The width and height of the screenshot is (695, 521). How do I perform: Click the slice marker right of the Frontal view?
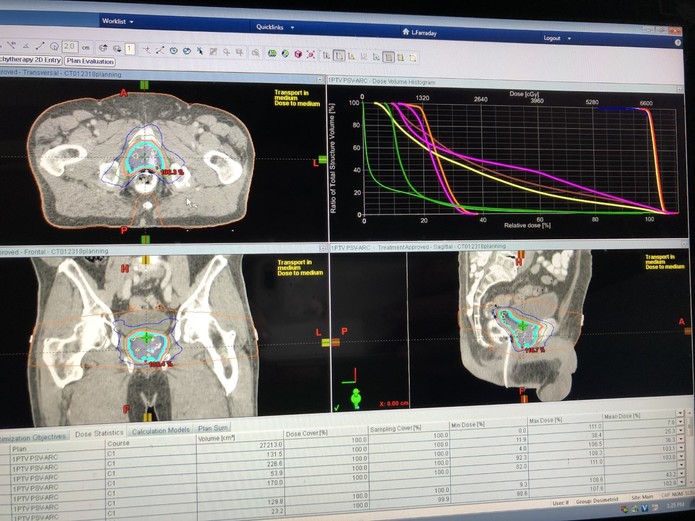click(326, 342)
